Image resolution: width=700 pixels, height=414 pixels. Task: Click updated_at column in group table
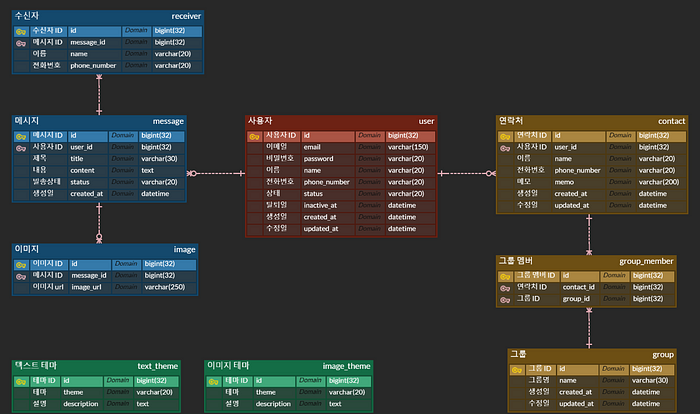(x=576, y=404)
